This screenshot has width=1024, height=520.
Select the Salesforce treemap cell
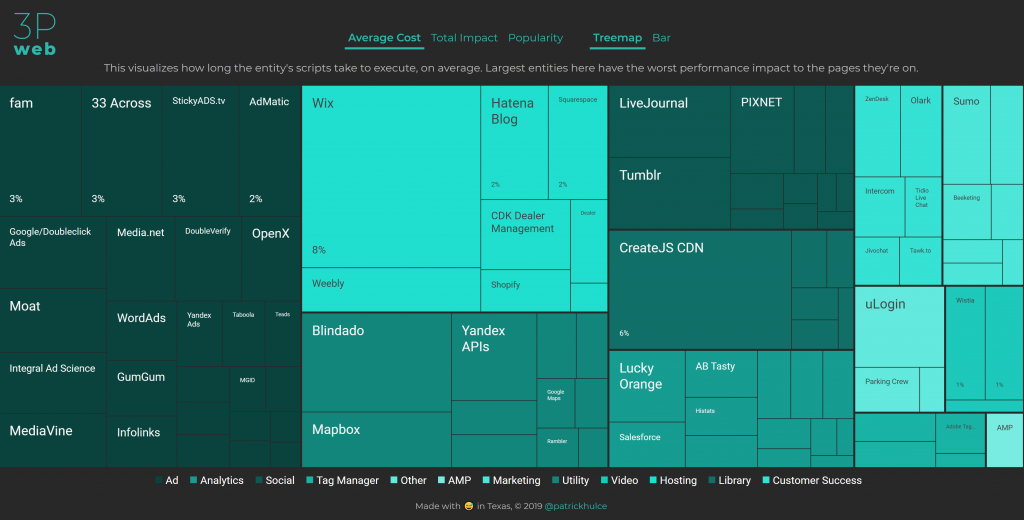click(647, 444)
